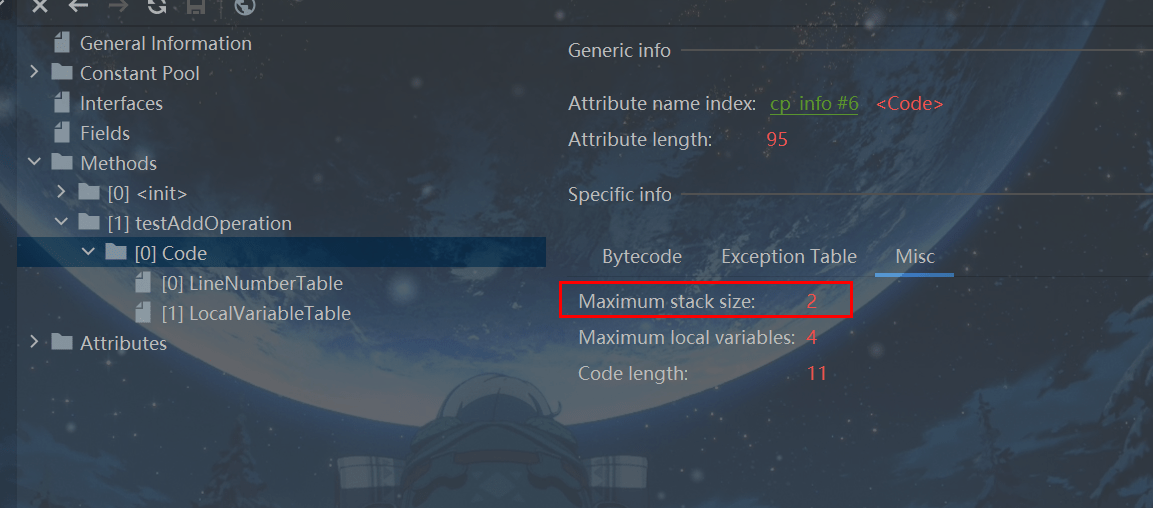Click the back arrow toolbar icon
This screenshot has width=1153, height=508.
[x=78, y=7]
